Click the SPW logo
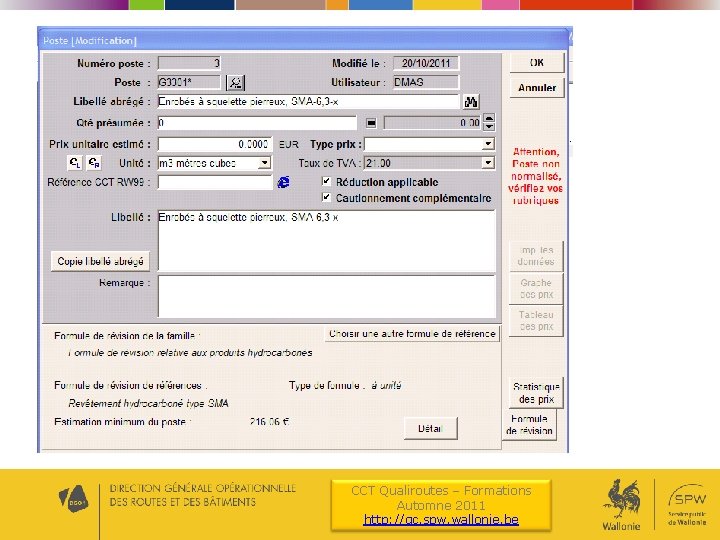The width and height of the screenshot is (720, 540). pyautogui.click(x=687, y=504)
